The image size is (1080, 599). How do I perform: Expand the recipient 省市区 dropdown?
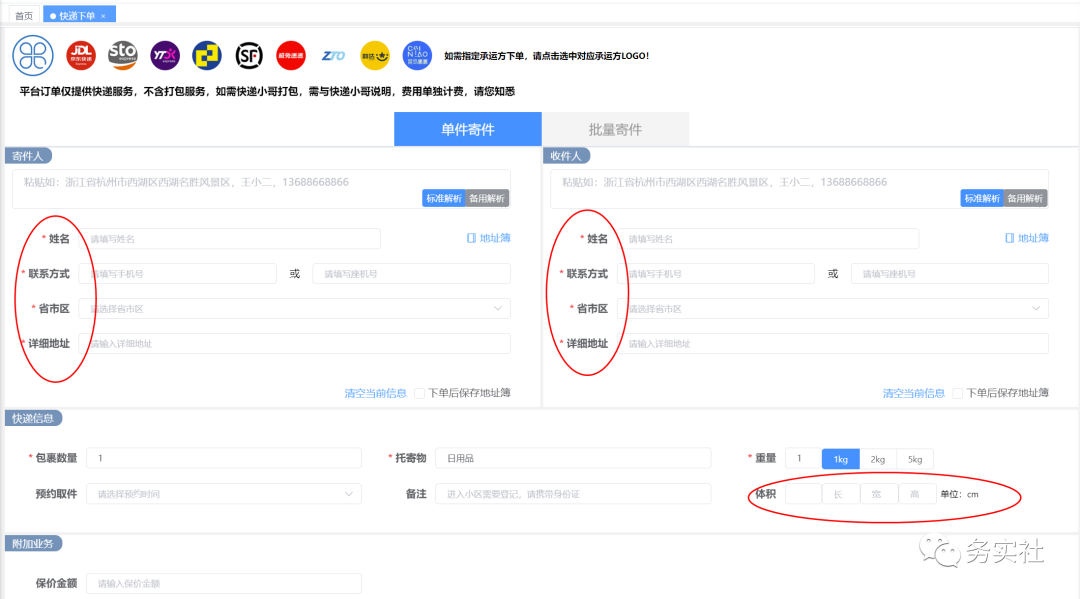click(833, 309)
